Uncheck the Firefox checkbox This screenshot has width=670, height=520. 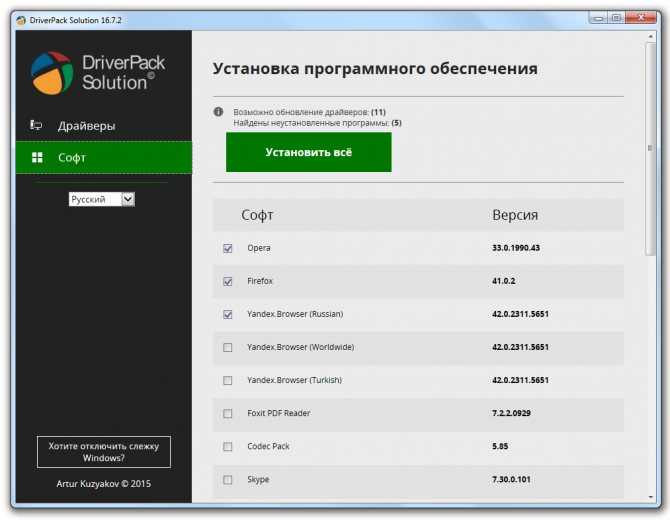(x=228, y=281)
